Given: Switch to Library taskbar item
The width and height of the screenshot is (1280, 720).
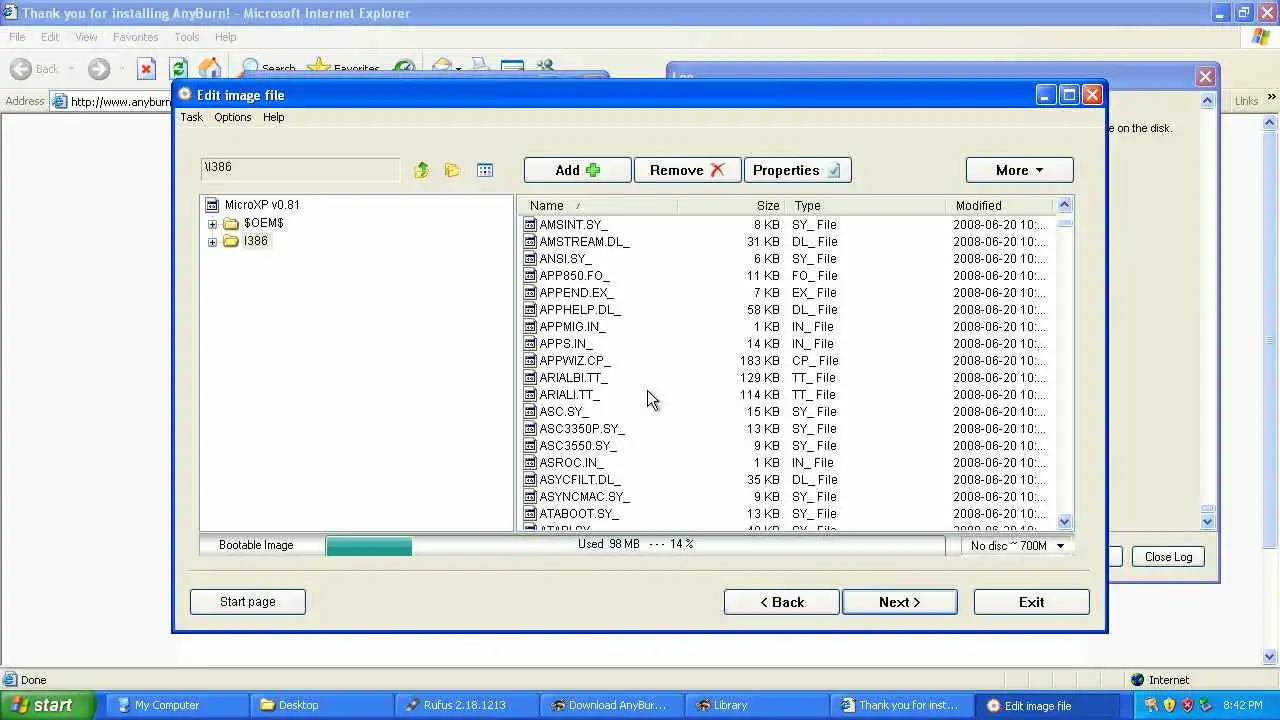Looking at the screenshot, I should (756, 705).
